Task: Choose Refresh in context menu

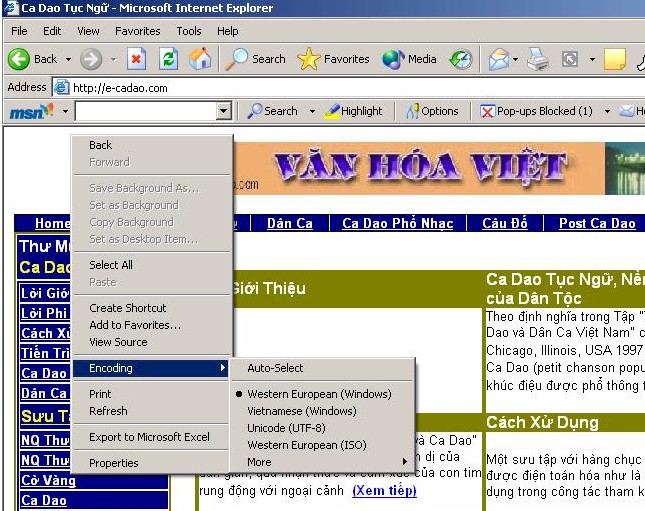Action: pos(151,411)
